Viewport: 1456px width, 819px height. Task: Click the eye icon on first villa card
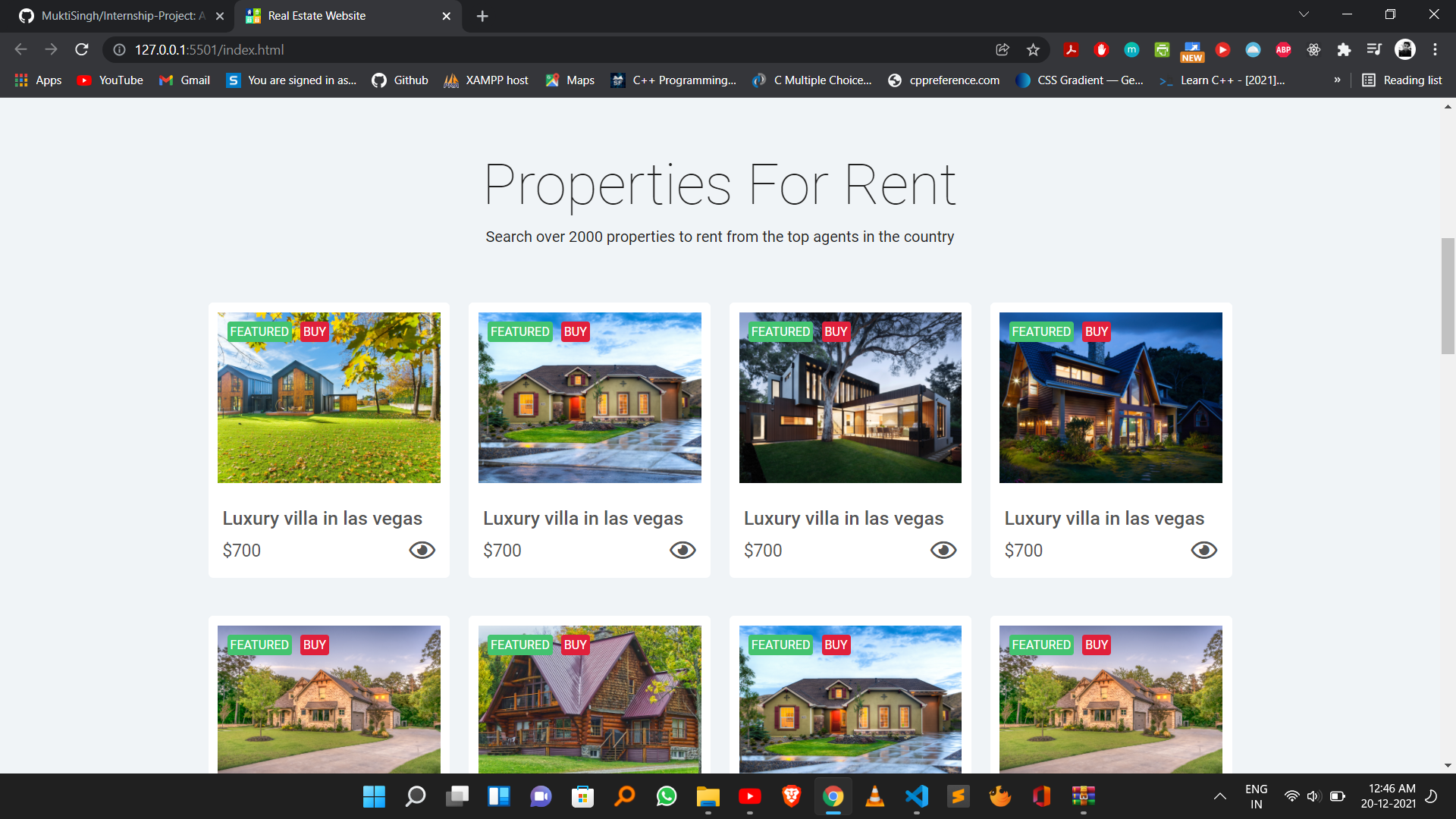coord(422,550)
